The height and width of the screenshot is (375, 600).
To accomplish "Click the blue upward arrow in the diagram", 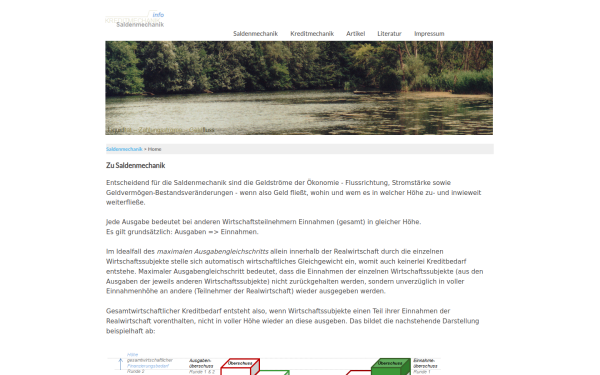I will point(121,364).
